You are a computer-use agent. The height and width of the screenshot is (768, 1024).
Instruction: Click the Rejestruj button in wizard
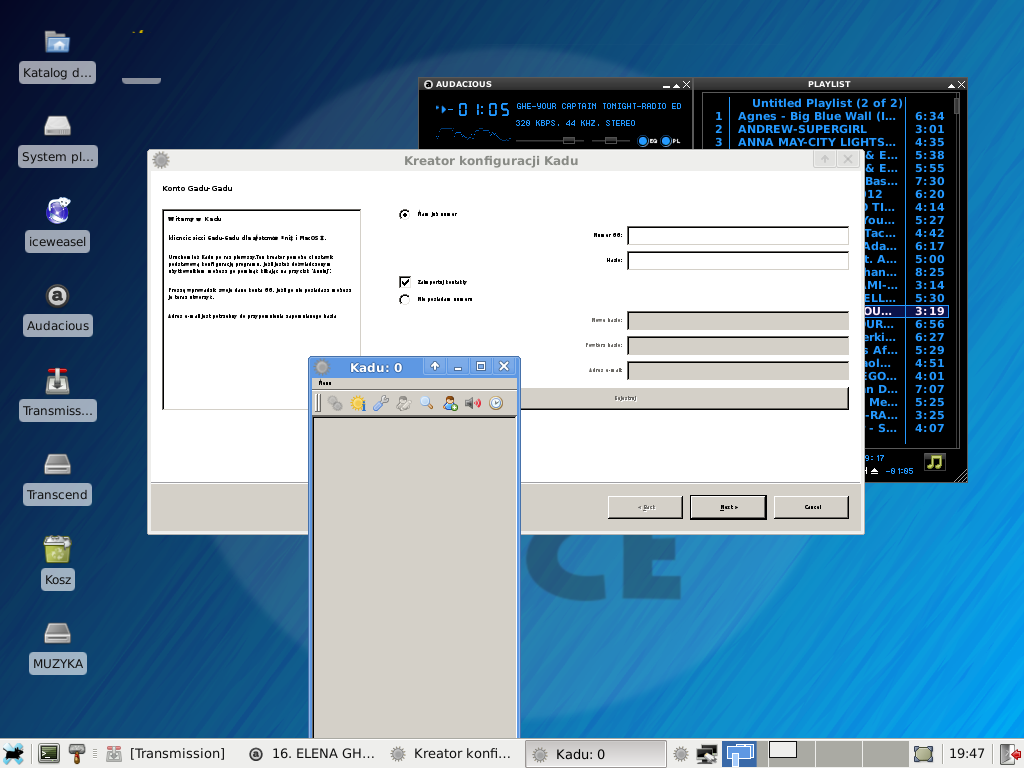(x=684, y=398)
